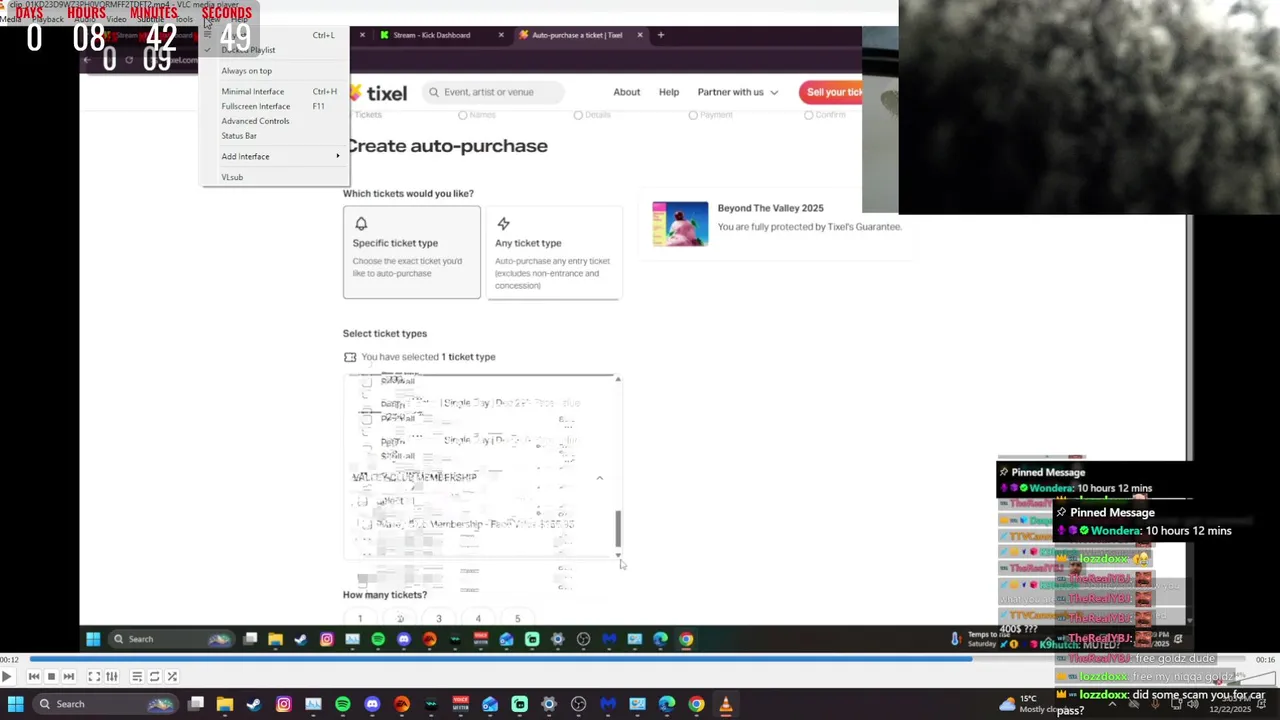Toggle VLC random shuffle button
Image resolution: width=1280 pixels, height=720 pixels.
click(x=172, y=677)
